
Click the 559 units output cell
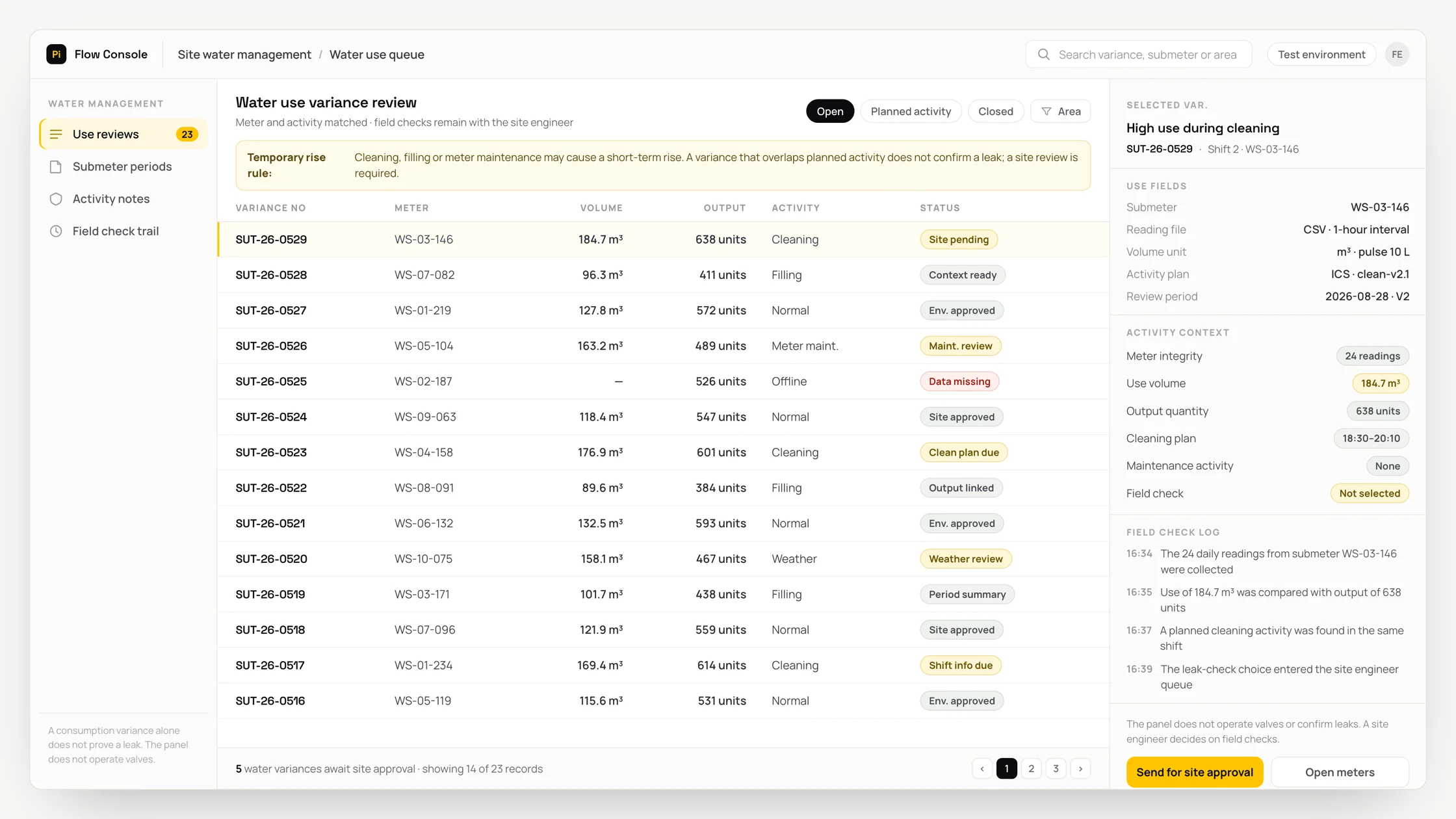720,630
